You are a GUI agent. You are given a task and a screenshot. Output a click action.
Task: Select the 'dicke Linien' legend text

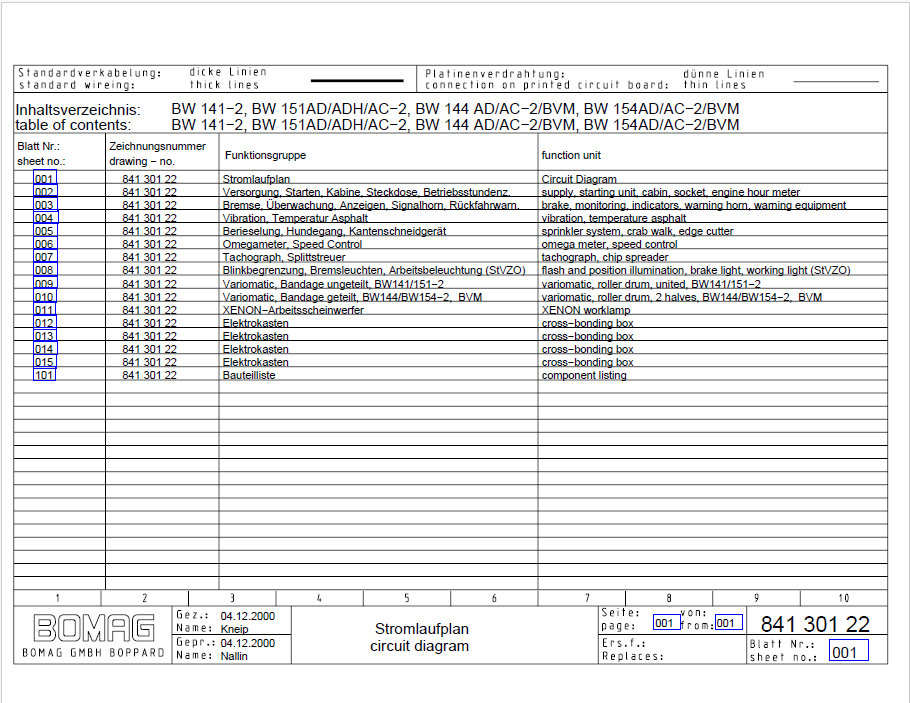click(228, 72)
